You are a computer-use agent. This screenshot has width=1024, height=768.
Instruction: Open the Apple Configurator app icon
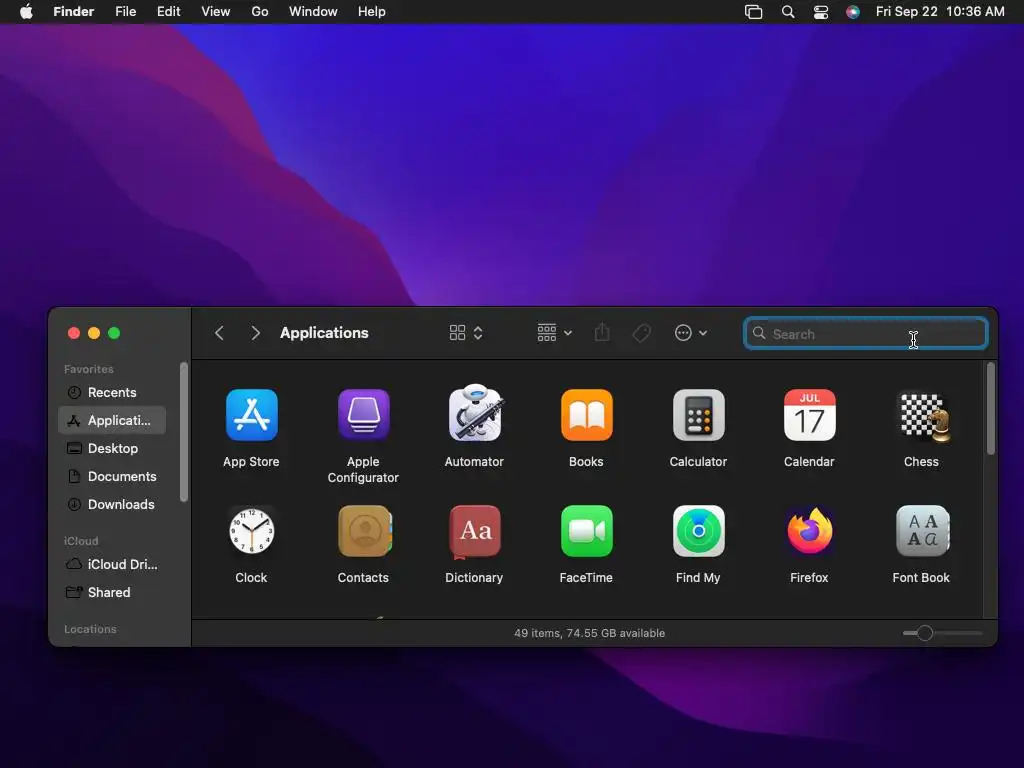(x=364, y=415)
